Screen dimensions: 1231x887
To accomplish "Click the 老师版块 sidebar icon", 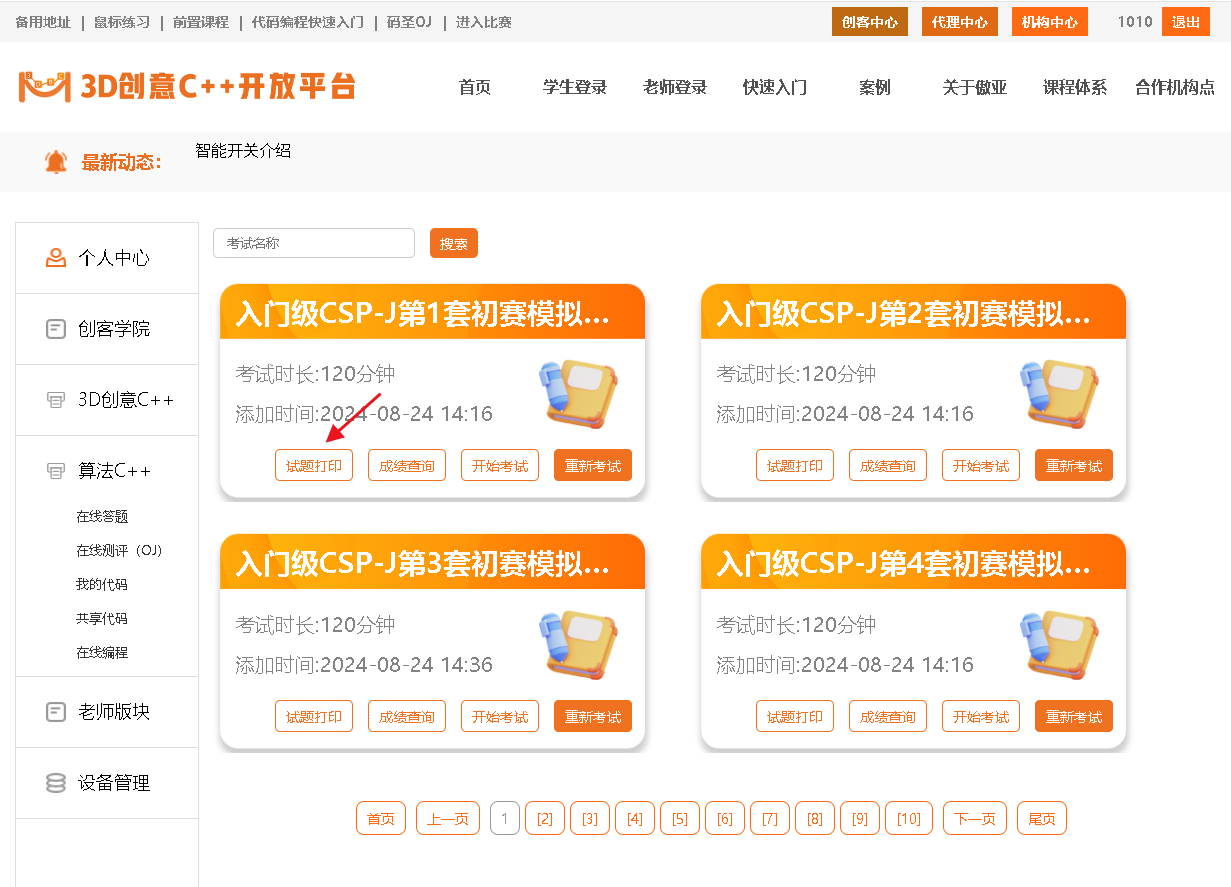I will tap(56, 712).
